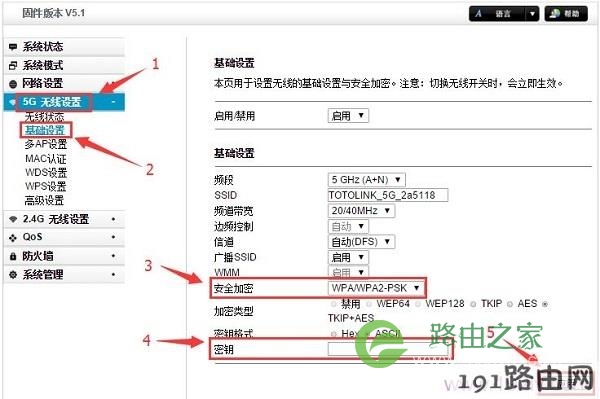The image size is (600, 399).
Task: Open the 高级设置 submenu item
Action: (x=44, y=200)
